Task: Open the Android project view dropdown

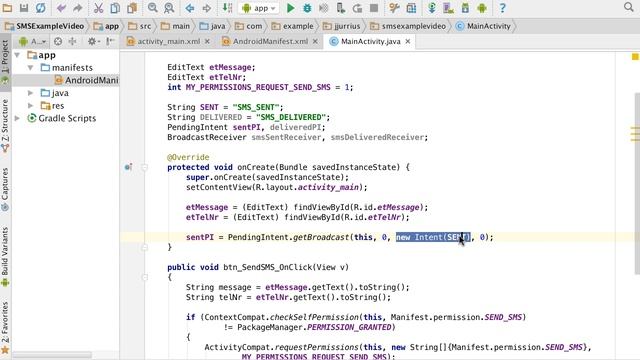Action: 33,42
